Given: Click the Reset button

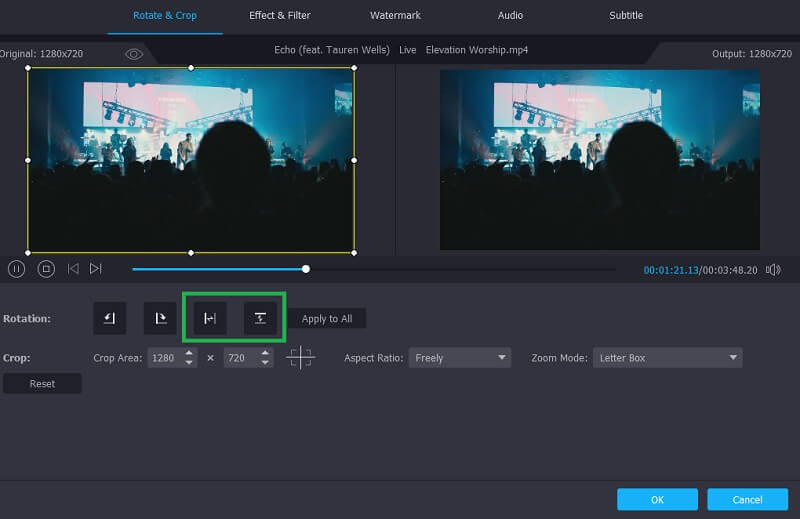Looking at the screenshot, I should pos(42,384).
